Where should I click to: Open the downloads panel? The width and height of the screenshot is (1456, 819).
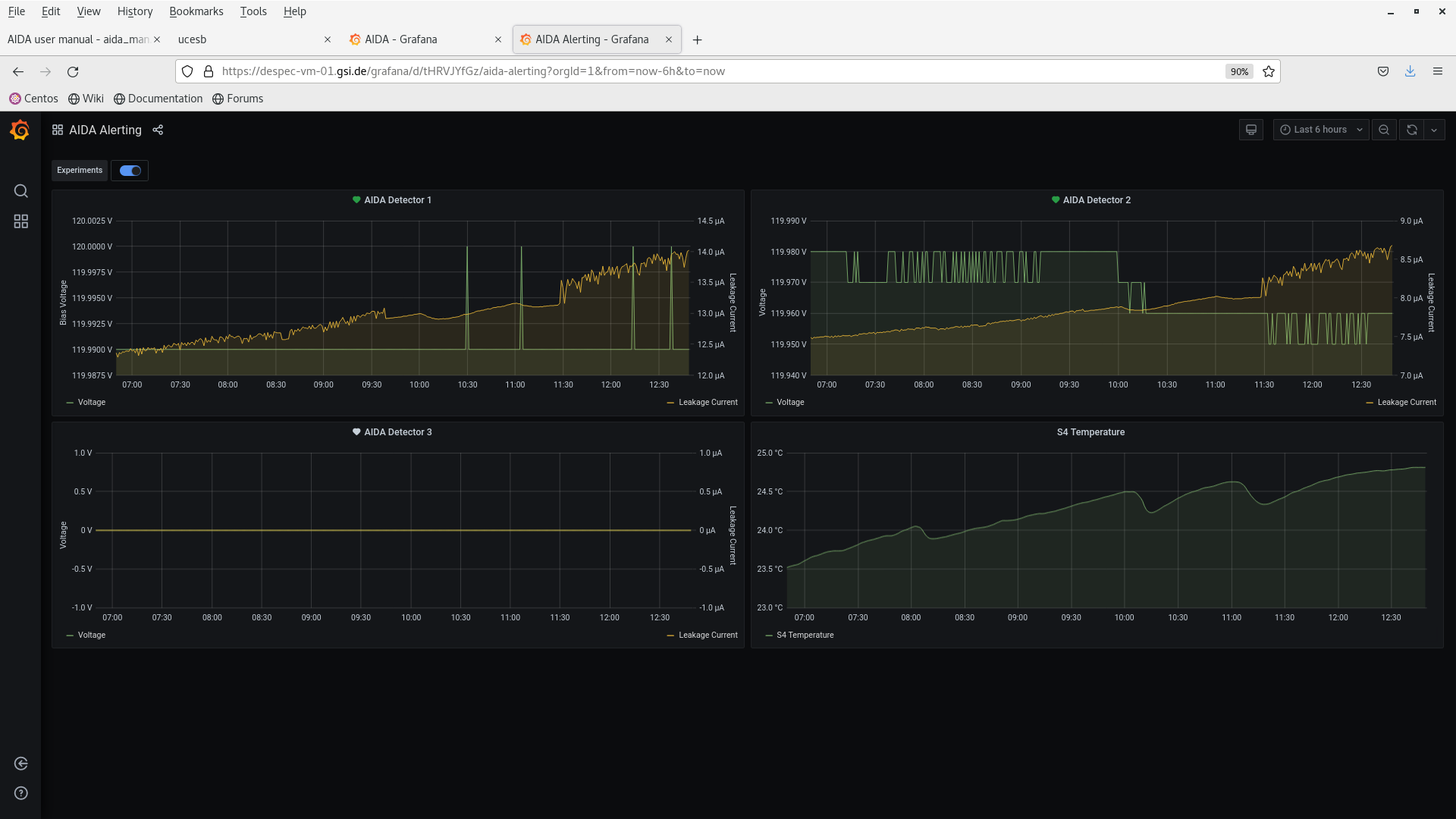1410,71
